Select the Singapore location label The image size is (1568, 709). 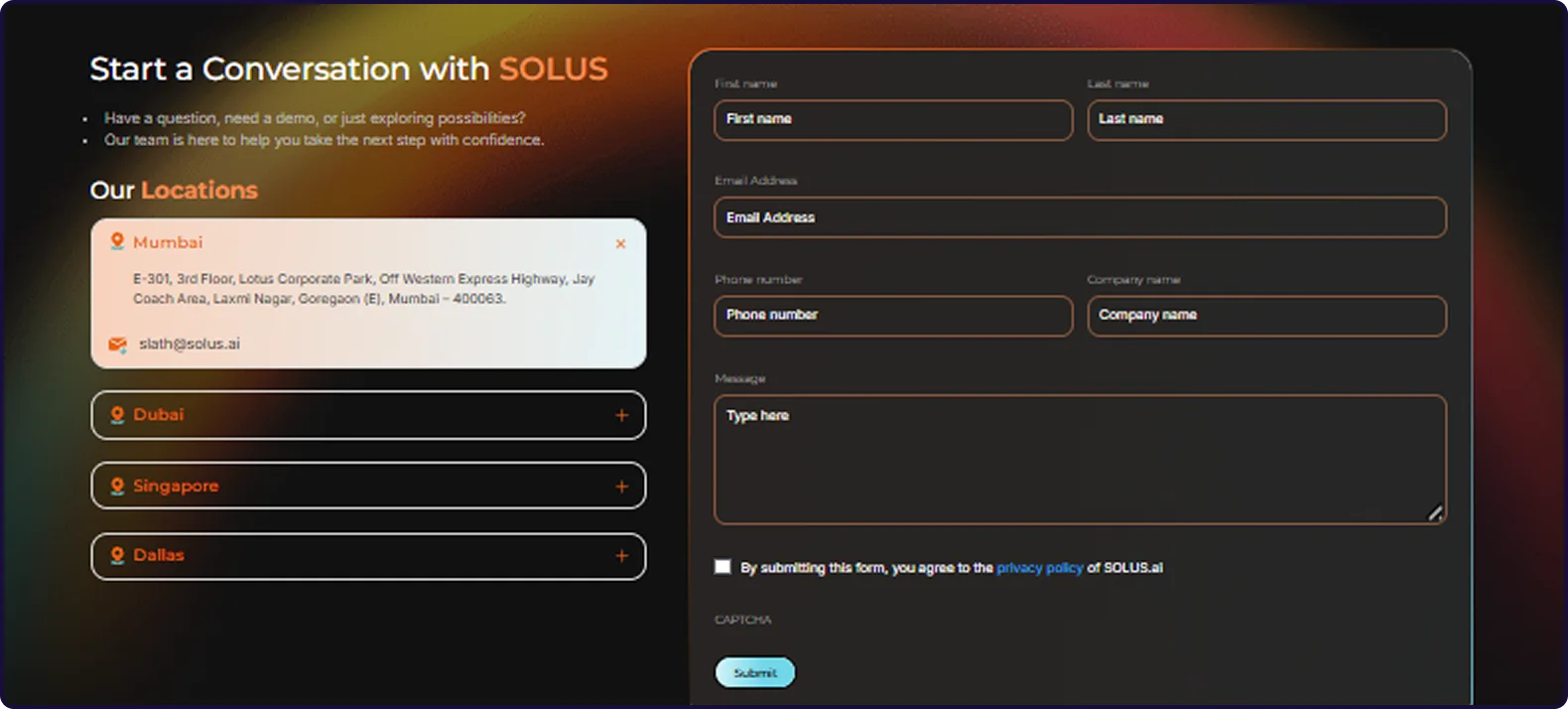(x=176, y=487)
